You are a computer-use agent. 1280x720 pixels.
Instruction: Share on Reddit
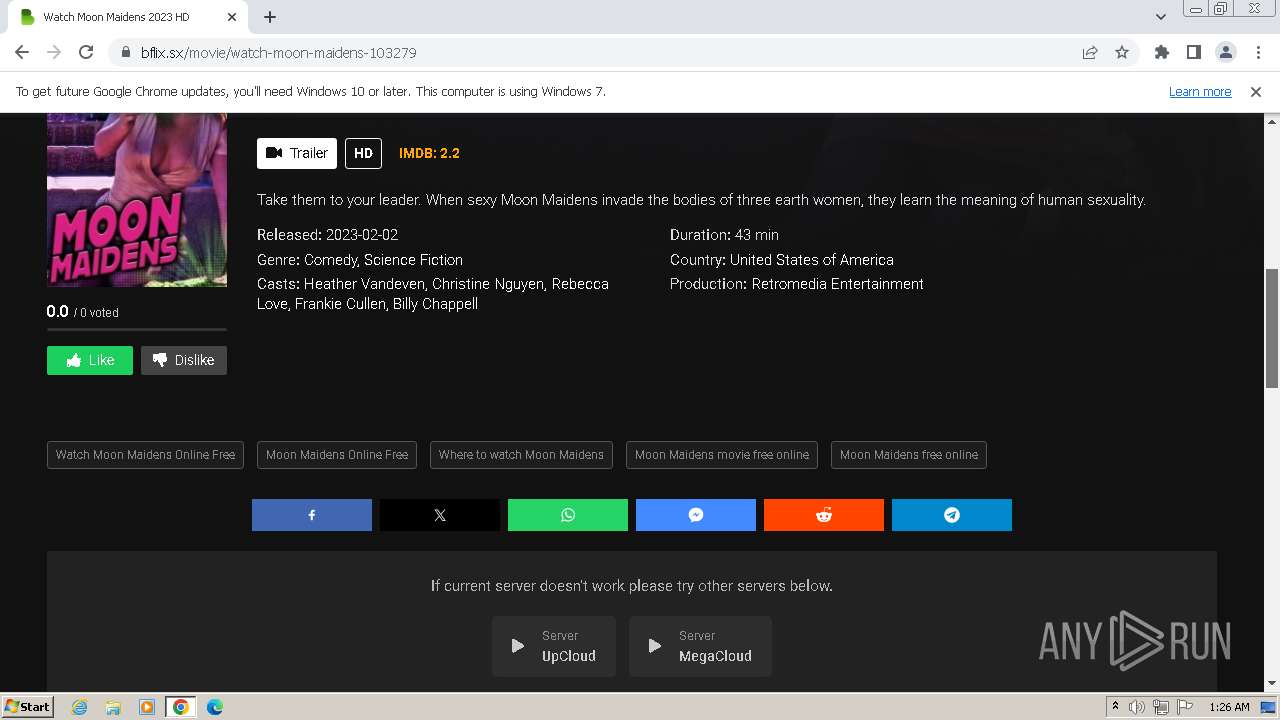pos(824,515)
